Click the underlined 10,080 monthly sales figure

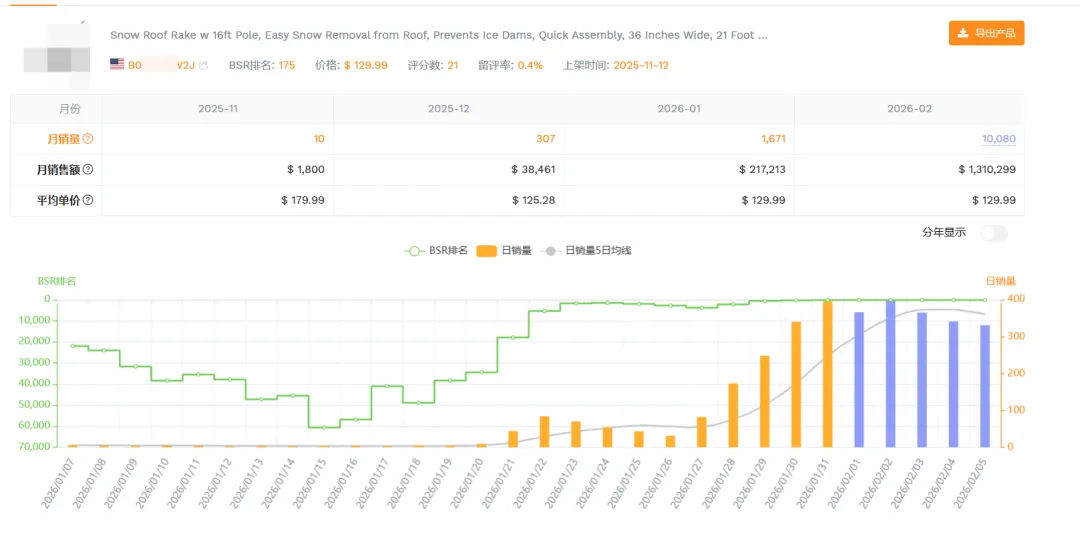pyautogui.click(x=998, y=139)
